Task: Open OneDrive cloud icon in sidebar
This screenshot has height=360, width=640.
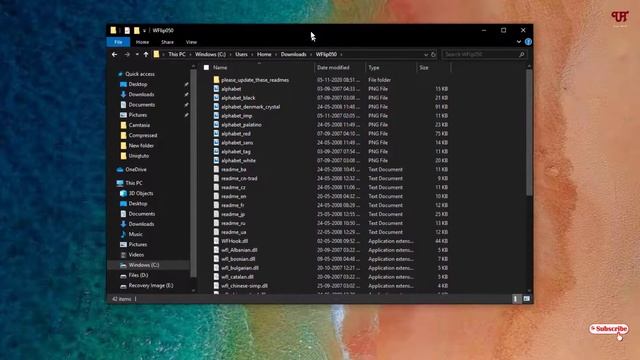Action: [x=120, y=169]
